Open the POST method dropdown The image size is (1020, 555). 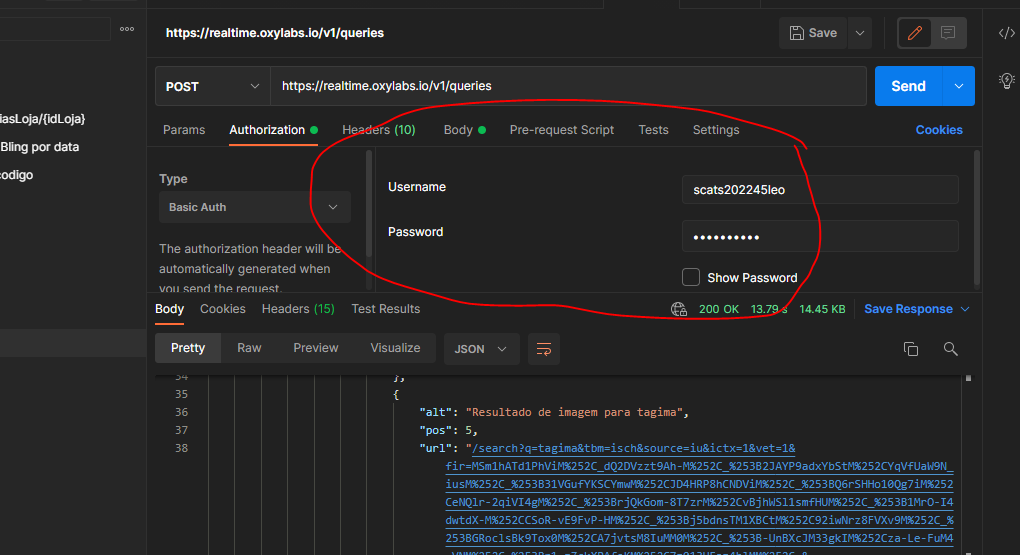[x=212, y=87]
